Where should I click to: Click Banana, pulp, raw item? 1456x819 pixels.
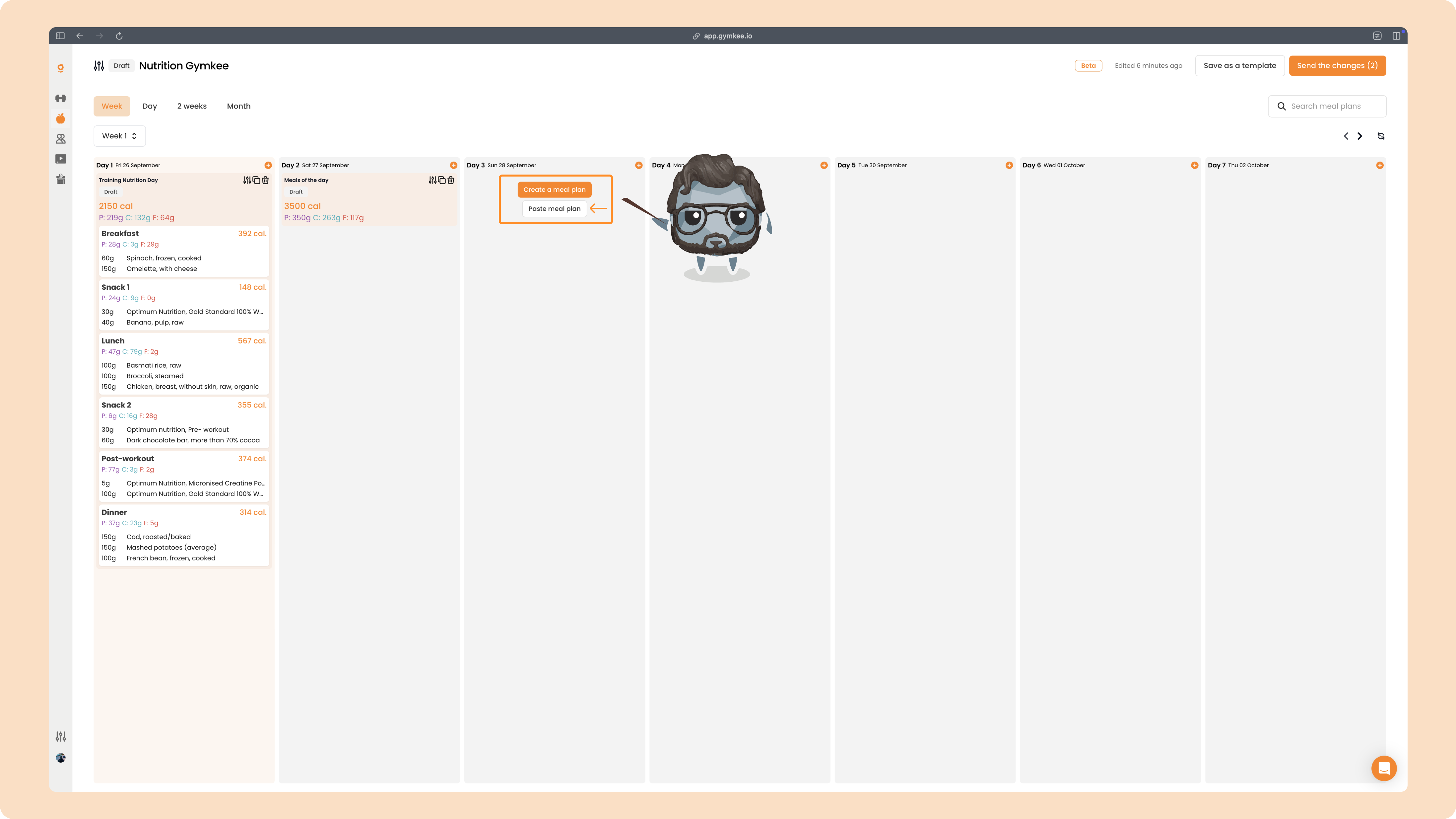click(155, 323)
